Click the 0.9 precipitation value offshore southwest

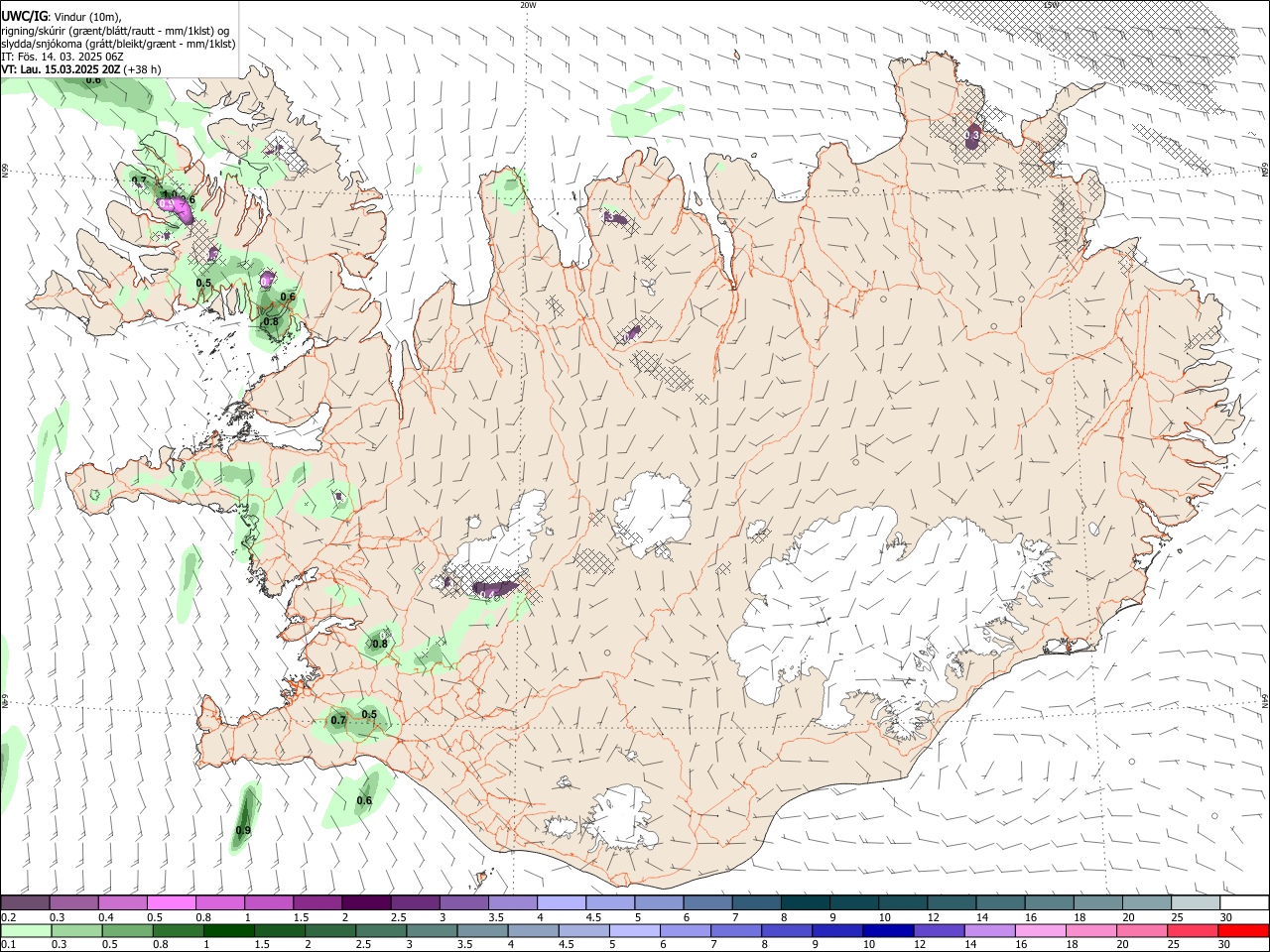(x=243, y=830)
